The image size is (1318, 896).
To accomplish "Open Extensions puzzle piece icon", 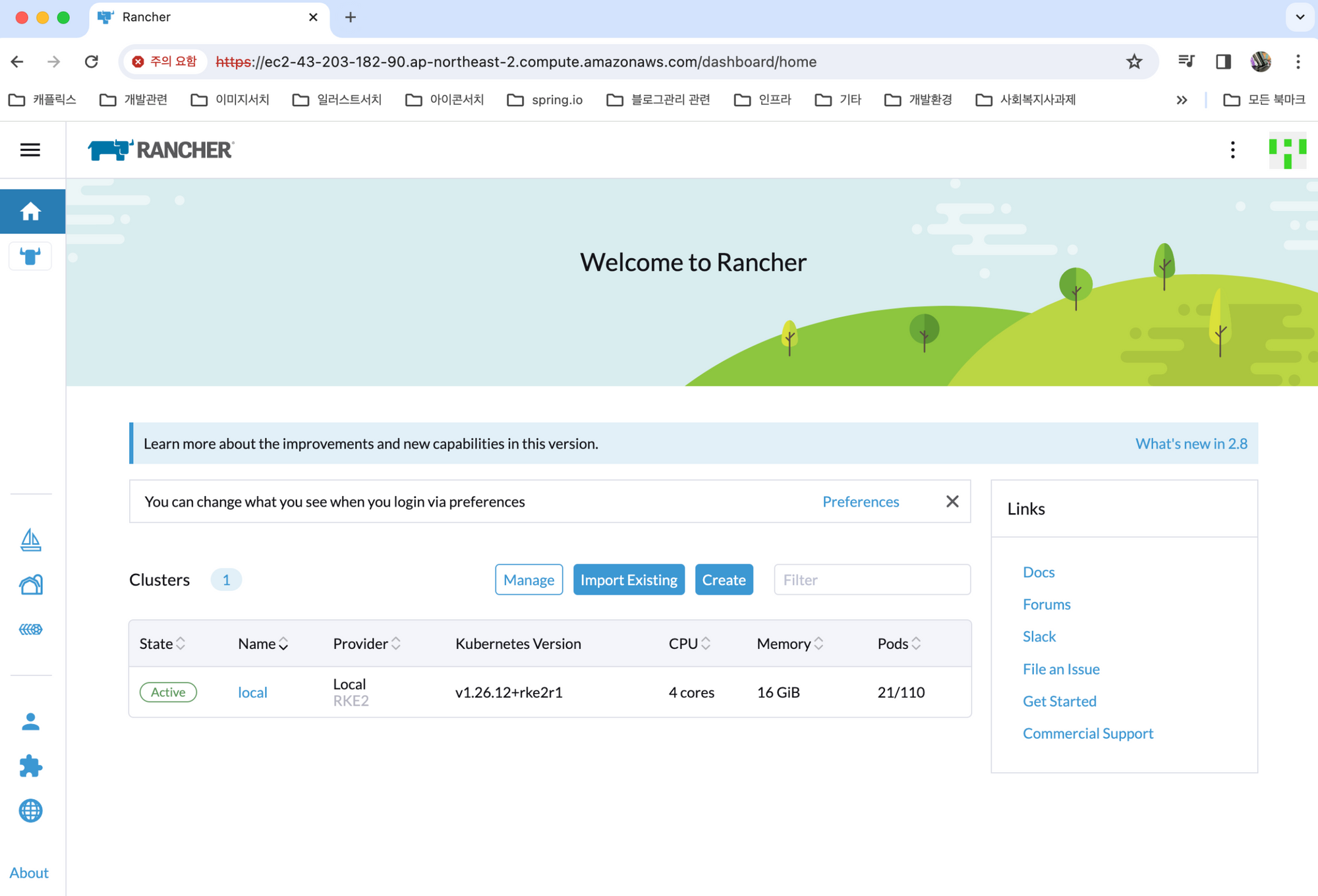I will (30, 766).
